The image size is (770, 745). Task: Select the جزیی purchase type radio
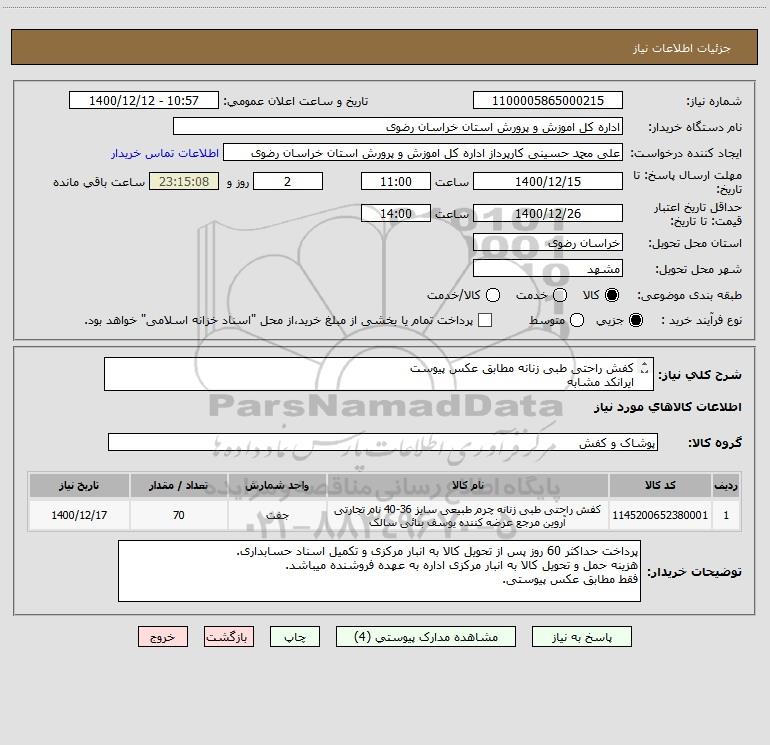click(x=636, y=320)
